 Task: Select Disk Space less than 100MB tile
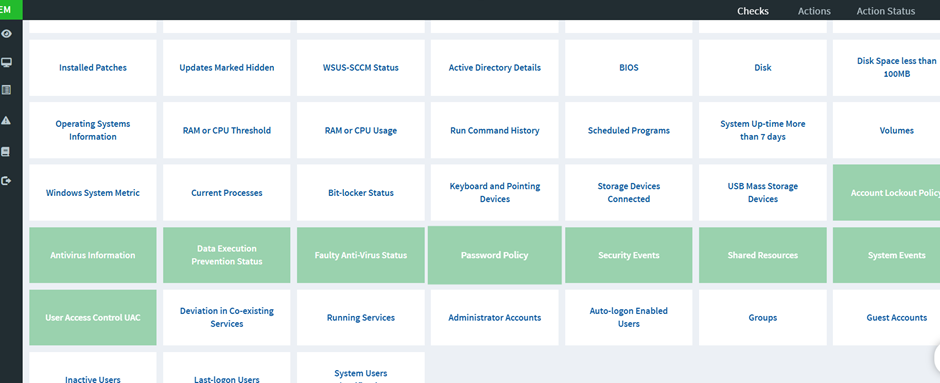[887, 68]
